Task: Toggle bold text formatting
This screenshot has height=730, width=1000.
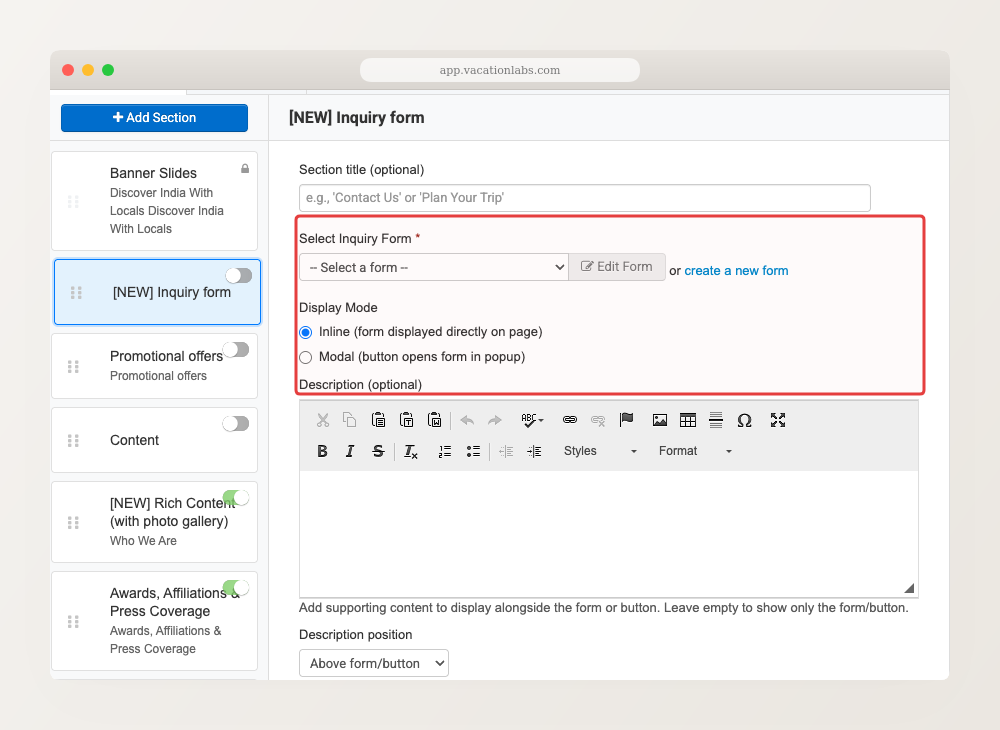Action: click(322, 451)
